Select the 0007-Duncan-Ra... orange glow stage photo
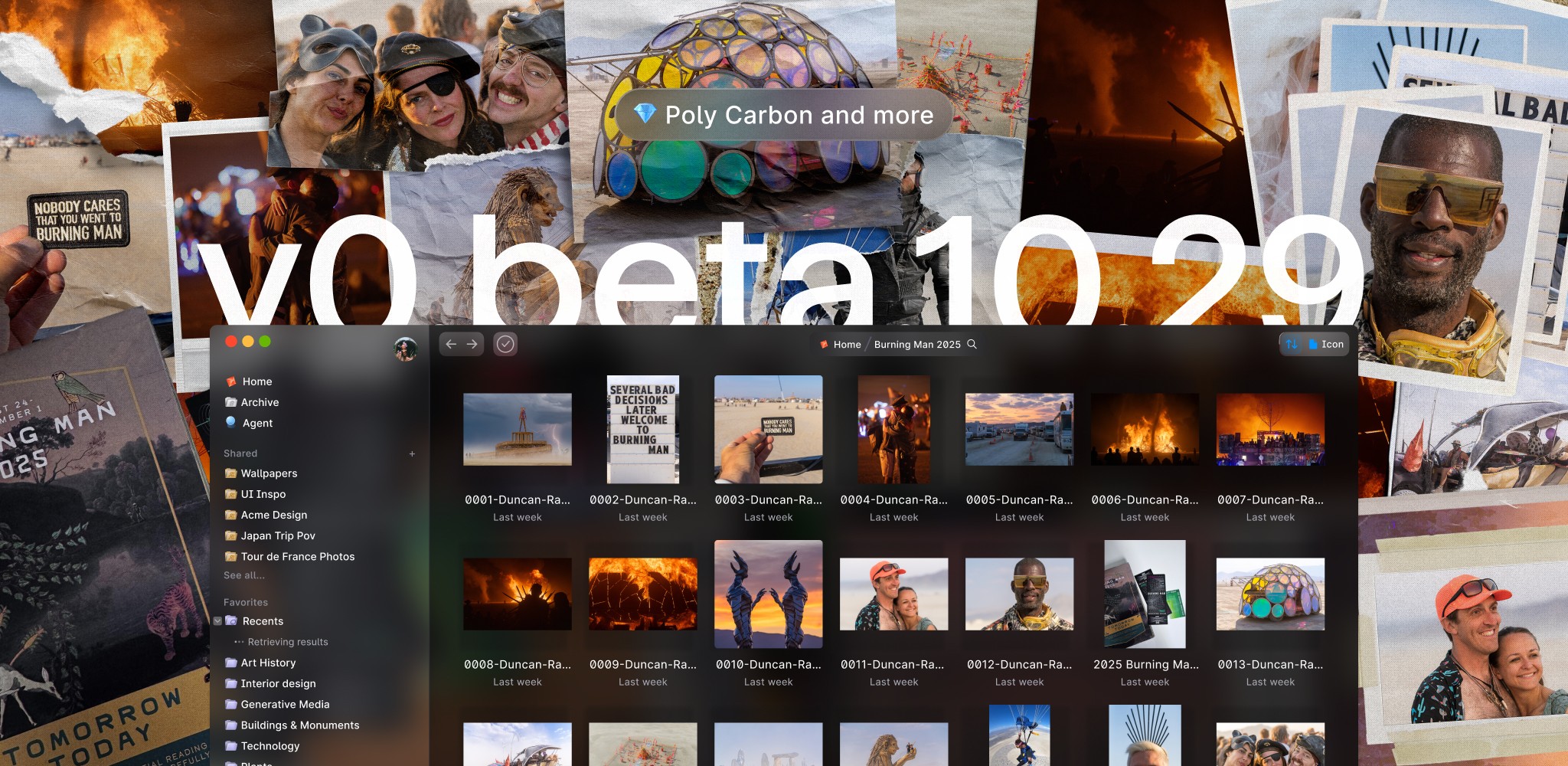 point(1271,429)
